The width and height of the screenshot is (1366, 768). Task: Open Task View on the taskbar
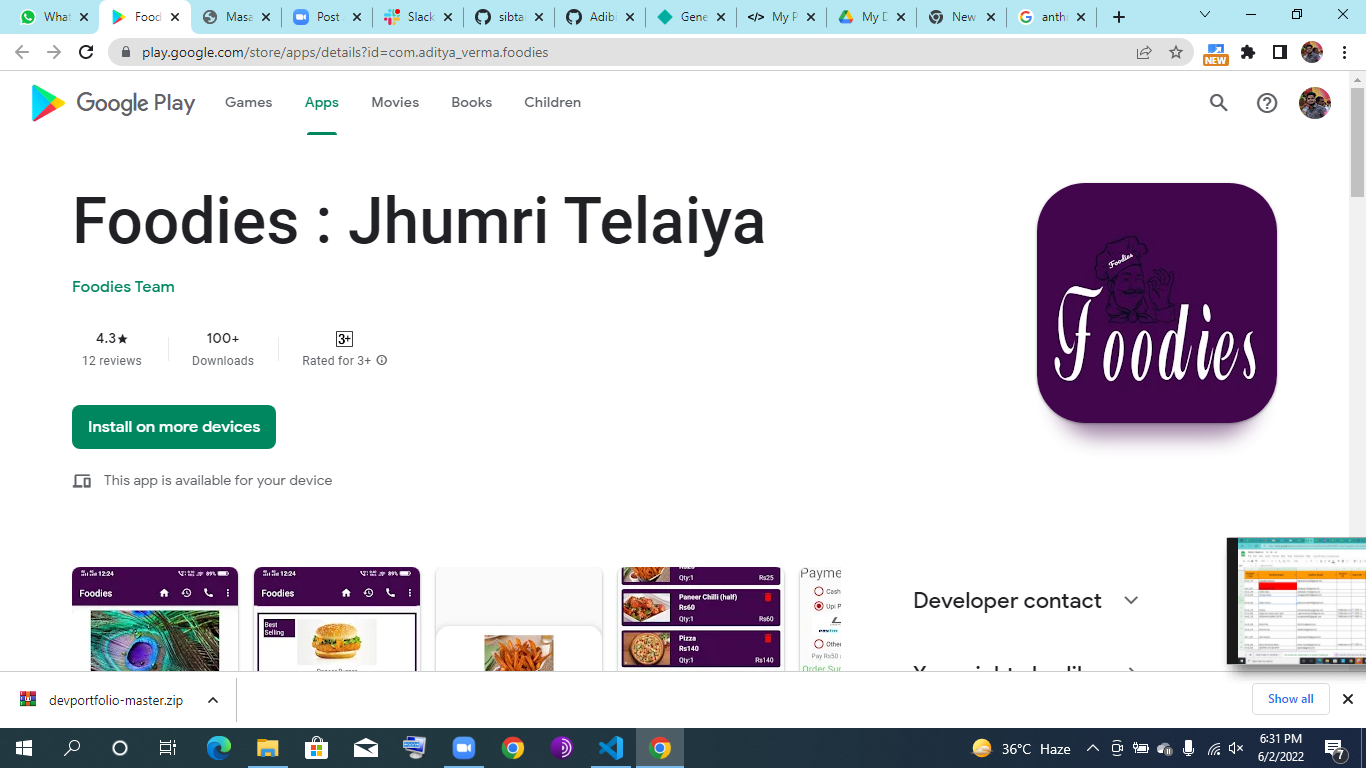click(168, 748)
